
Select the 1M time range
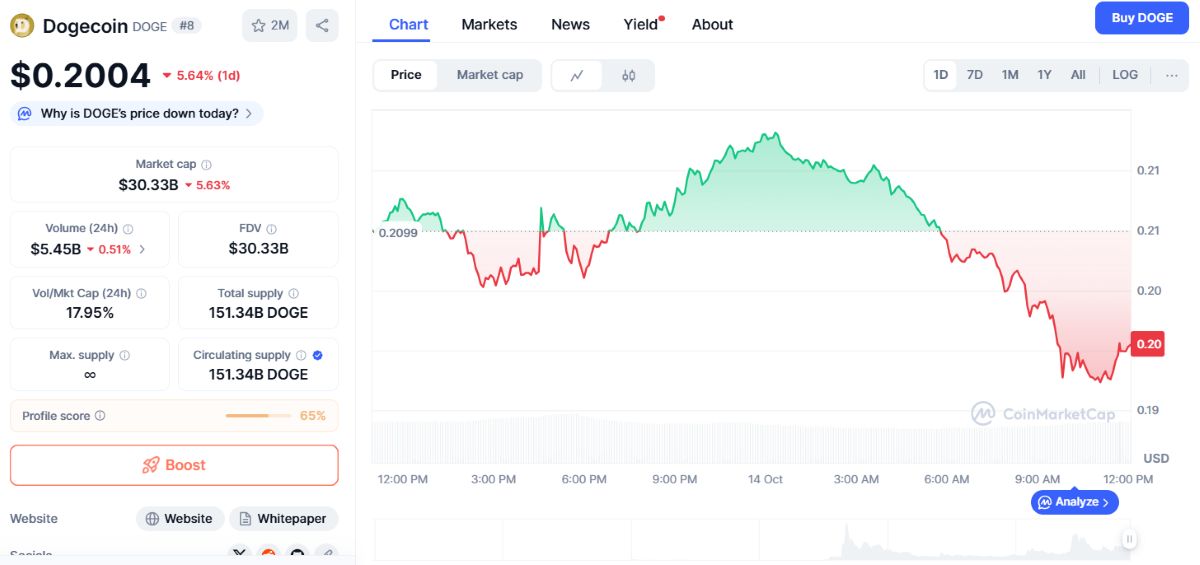[1010, 75]
